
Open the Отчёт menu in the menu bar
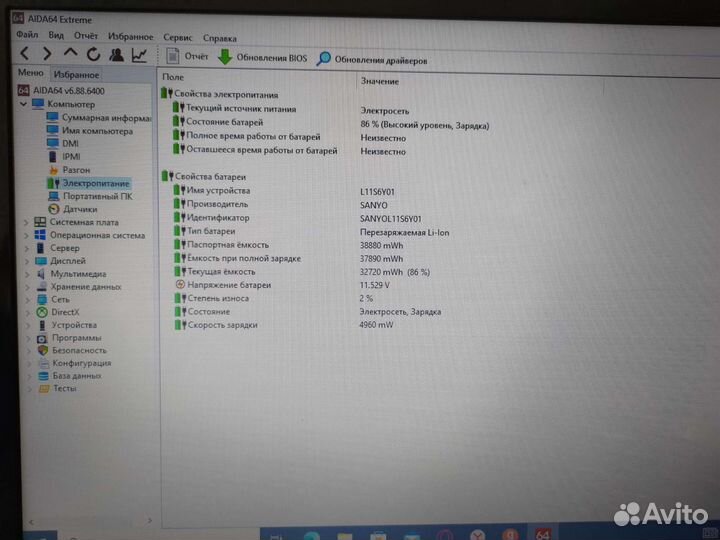tap(86, 35)
